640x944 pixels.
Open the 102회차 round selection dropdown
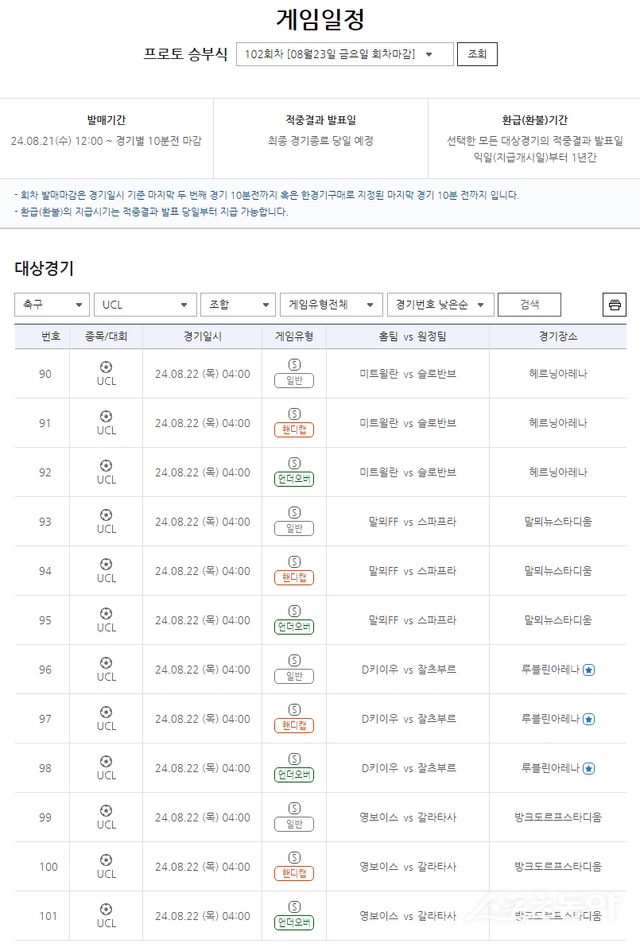pos(344,54)
